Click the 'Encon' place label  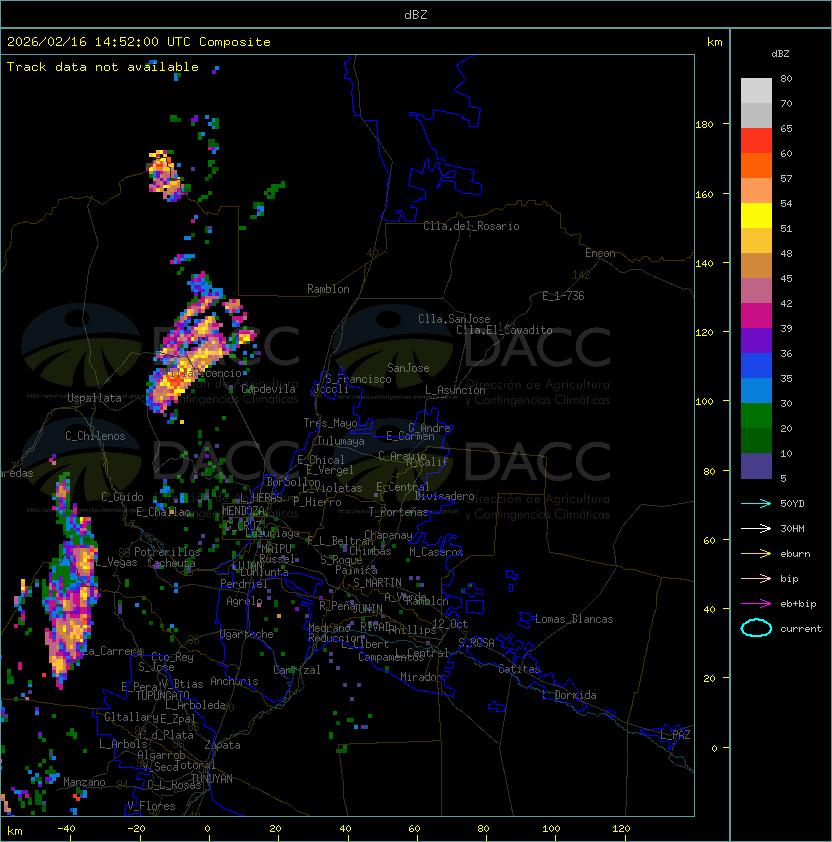600,253
